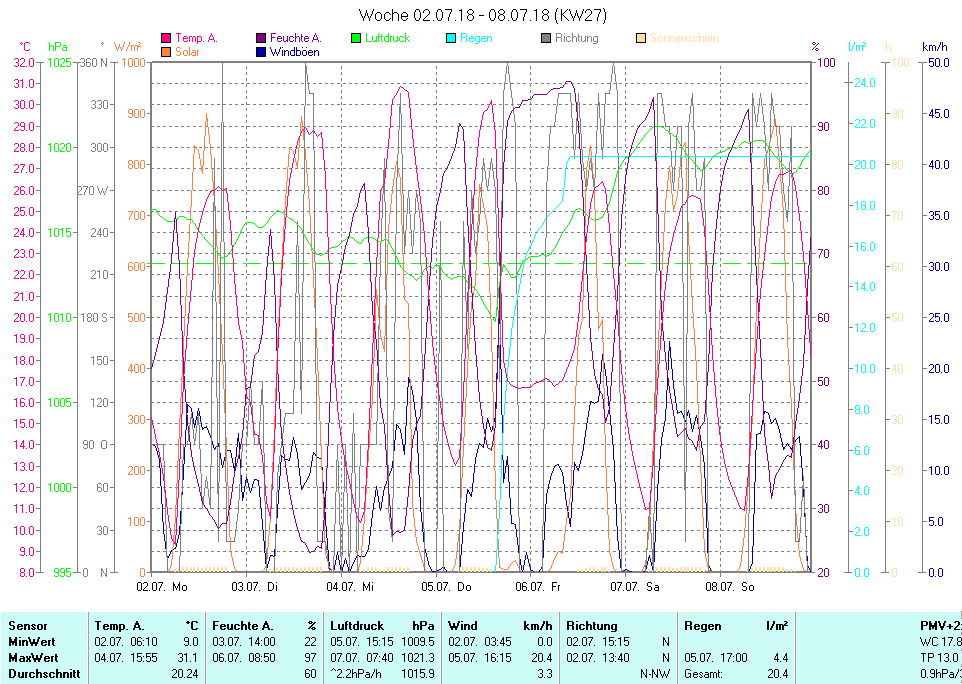962x684 pixels.
Task: Click the cyan Regen legend swatch
Action: [451, 38]
